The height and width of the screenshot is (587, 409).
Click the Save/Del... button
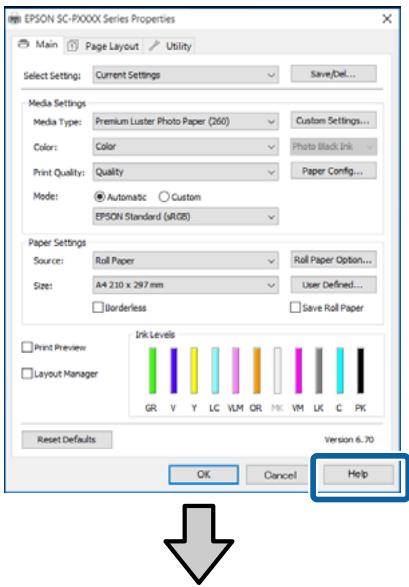coord(333,74)
